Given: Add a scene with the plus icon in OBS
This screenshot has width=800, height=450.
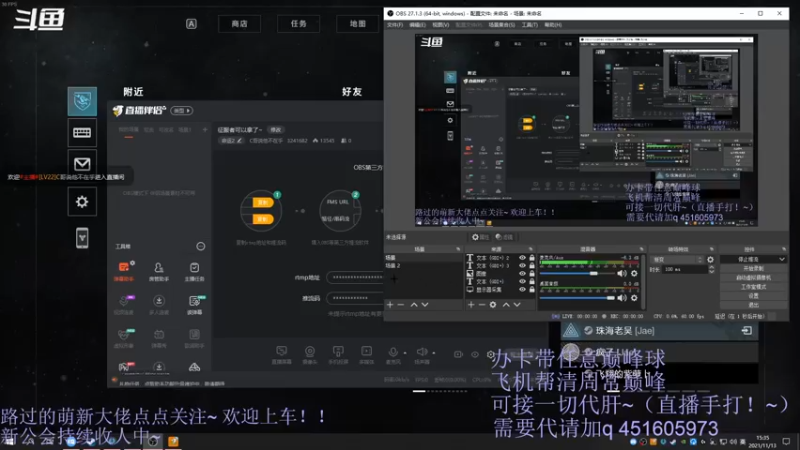Looking at the screenshot, I should 390,305.
